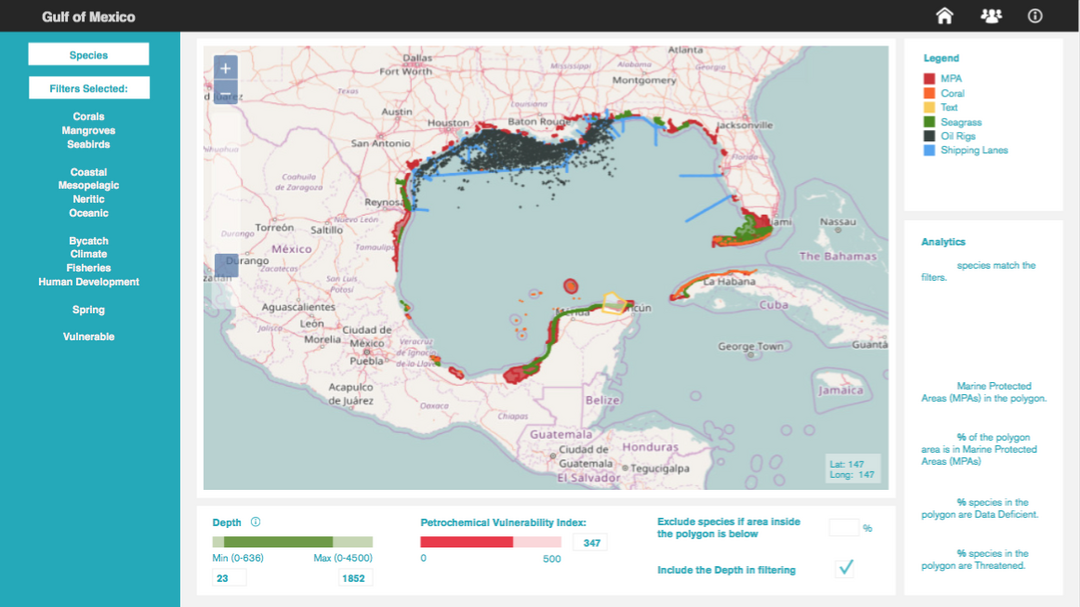
Task: Open the Species panel
Action: point(89,55)
